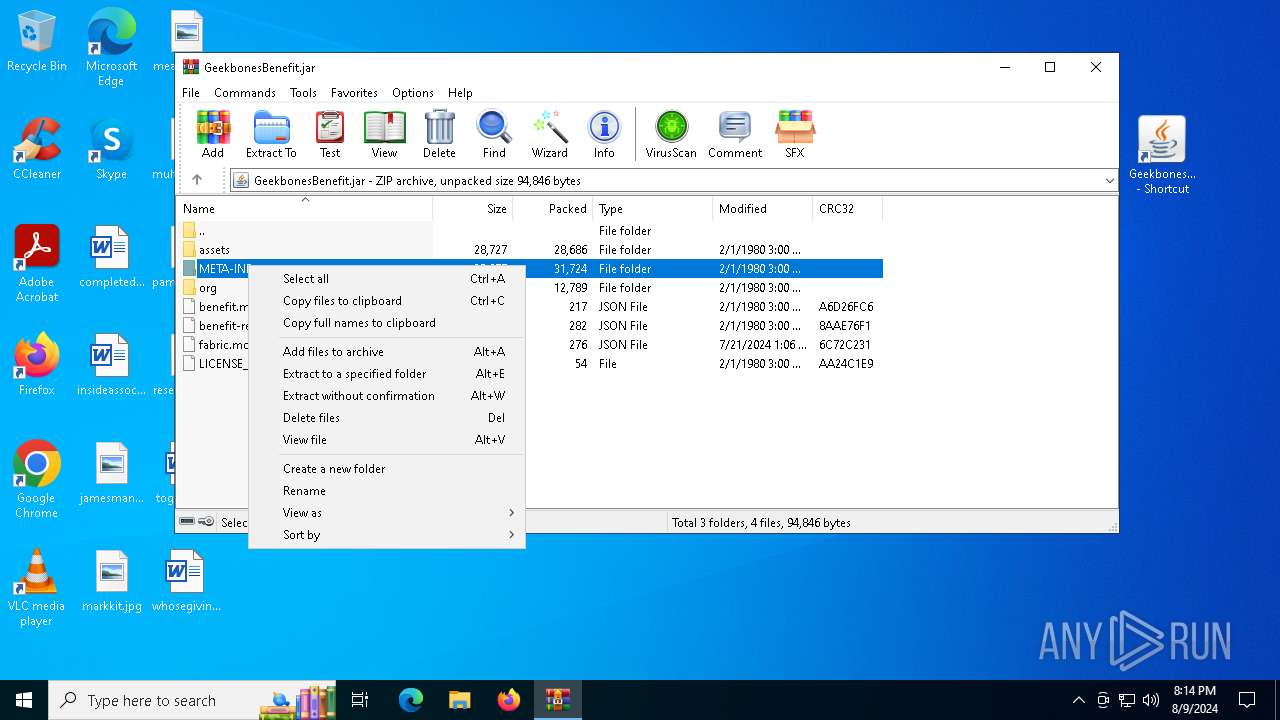The width and height of the screenshot is (1280, 720).
Task: Open the Find tool icon
Action: coord(494,134)
